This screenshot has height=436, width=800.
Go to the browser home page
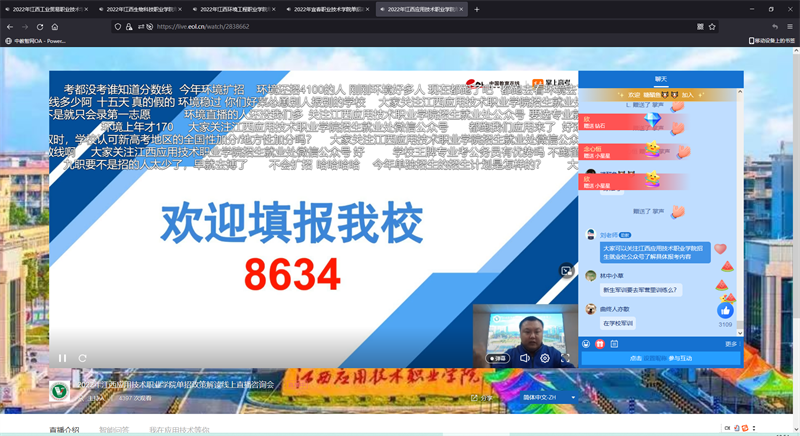click(55, 27)
